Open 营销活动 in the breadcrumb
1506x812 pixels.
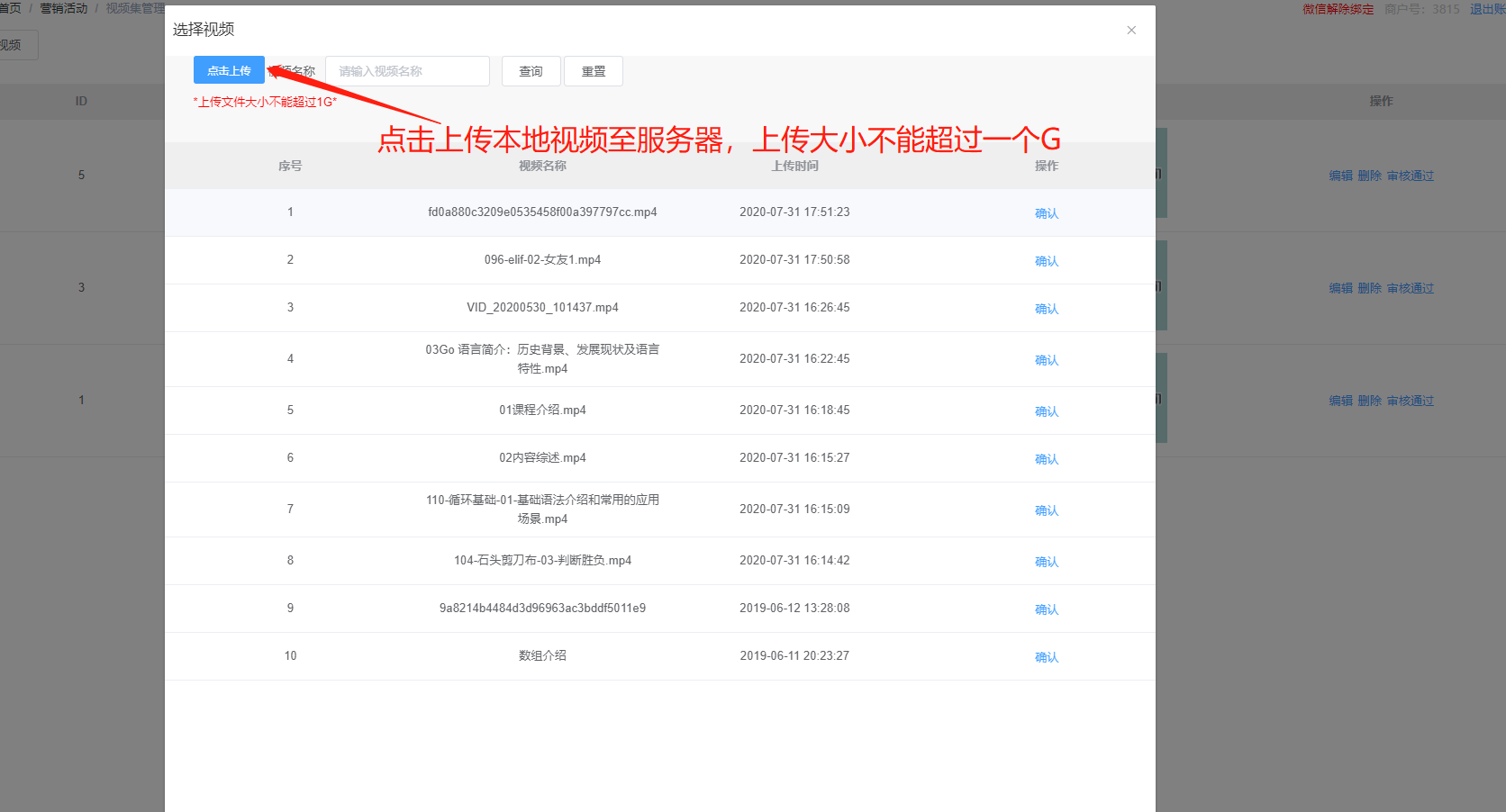click(x=64, y=8)
